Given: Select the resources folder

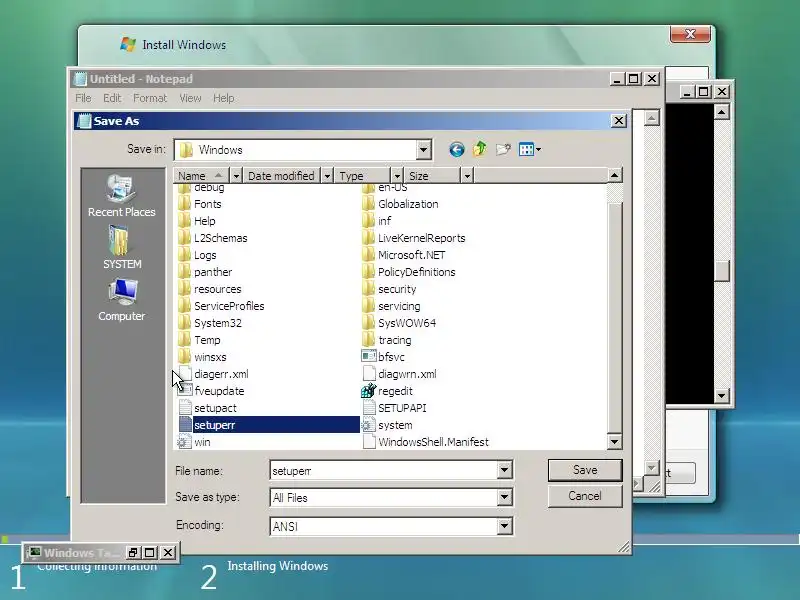Looking at the screenshot, I should coord(210,289).
